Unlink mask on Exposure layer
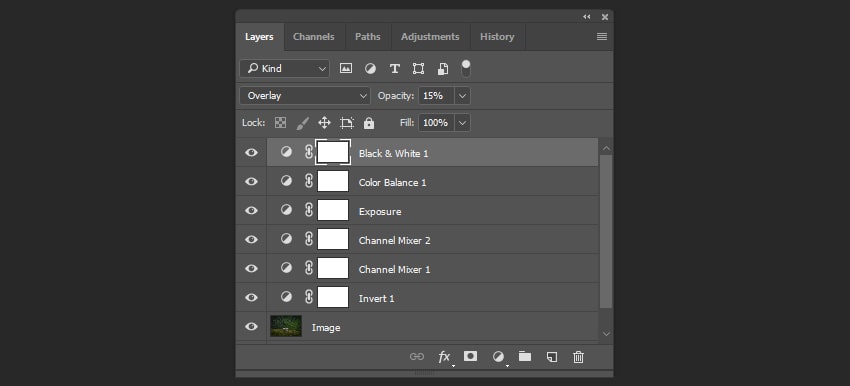Screen dimensions: 850x386 [x=309, y=210]
